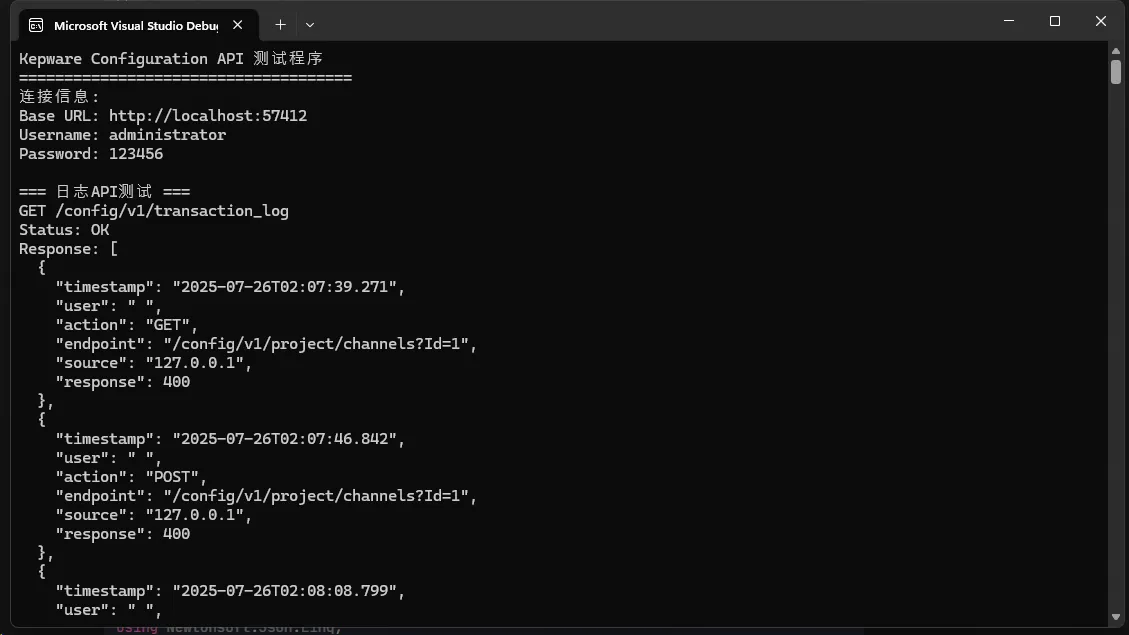Click the http://localhost:57412 base URL
Viewport: 1129px width, 635px height.
207,116
